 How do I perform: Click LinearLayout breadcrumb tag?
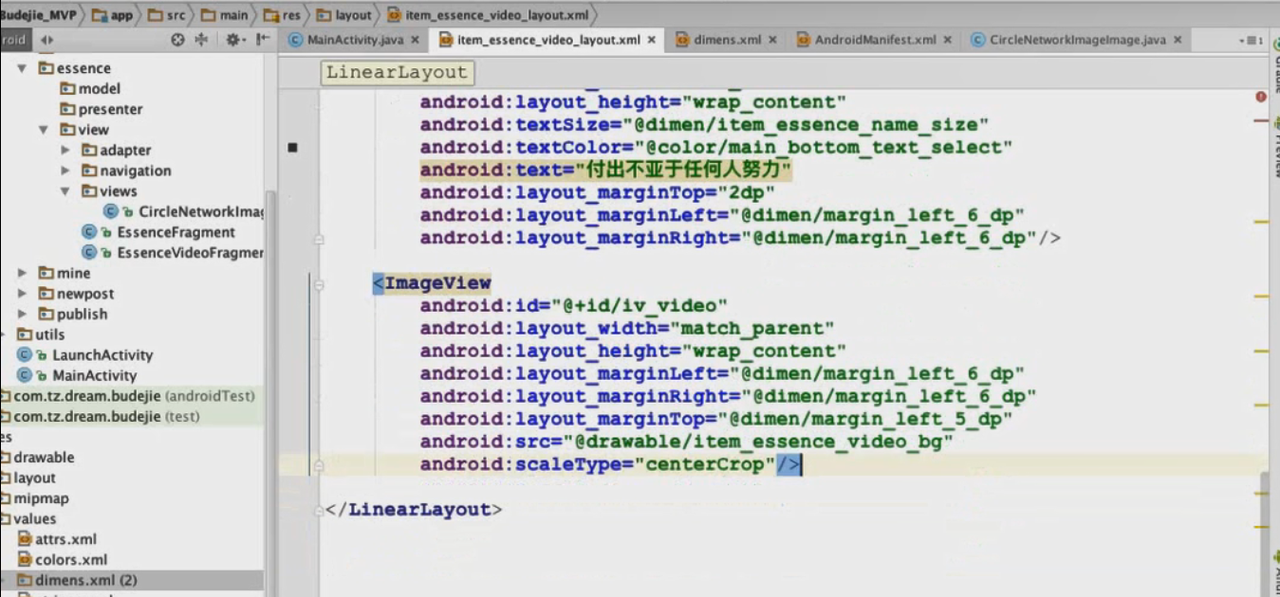coord(397,72)
